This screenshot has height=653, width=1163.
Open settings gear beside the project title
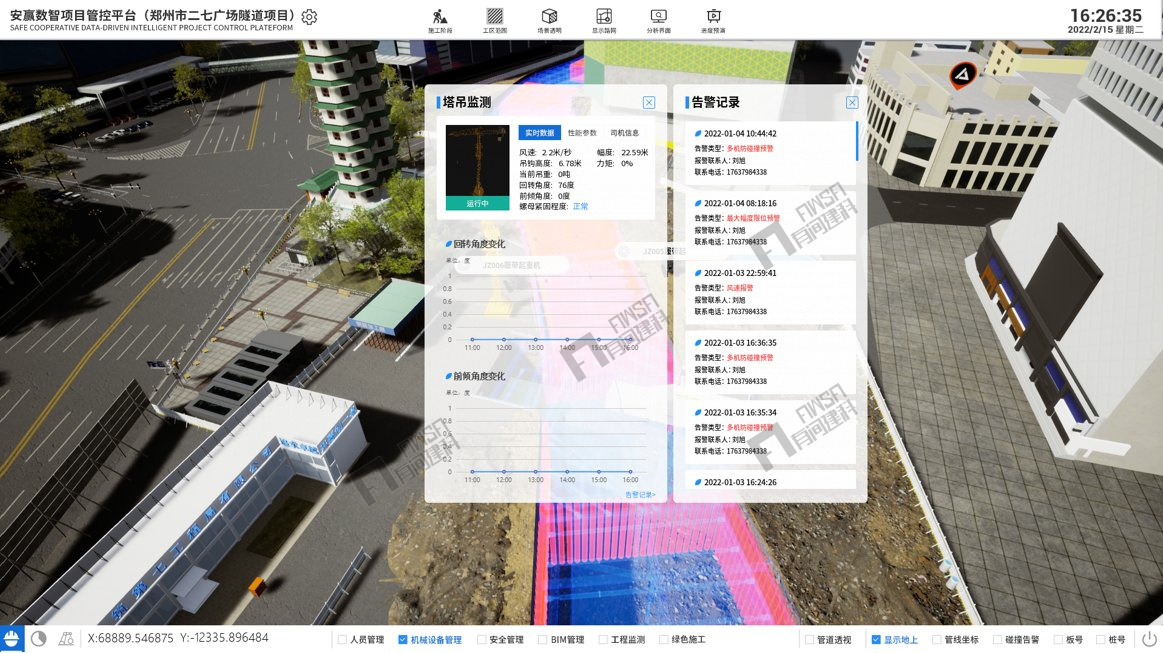coord(309,17)
